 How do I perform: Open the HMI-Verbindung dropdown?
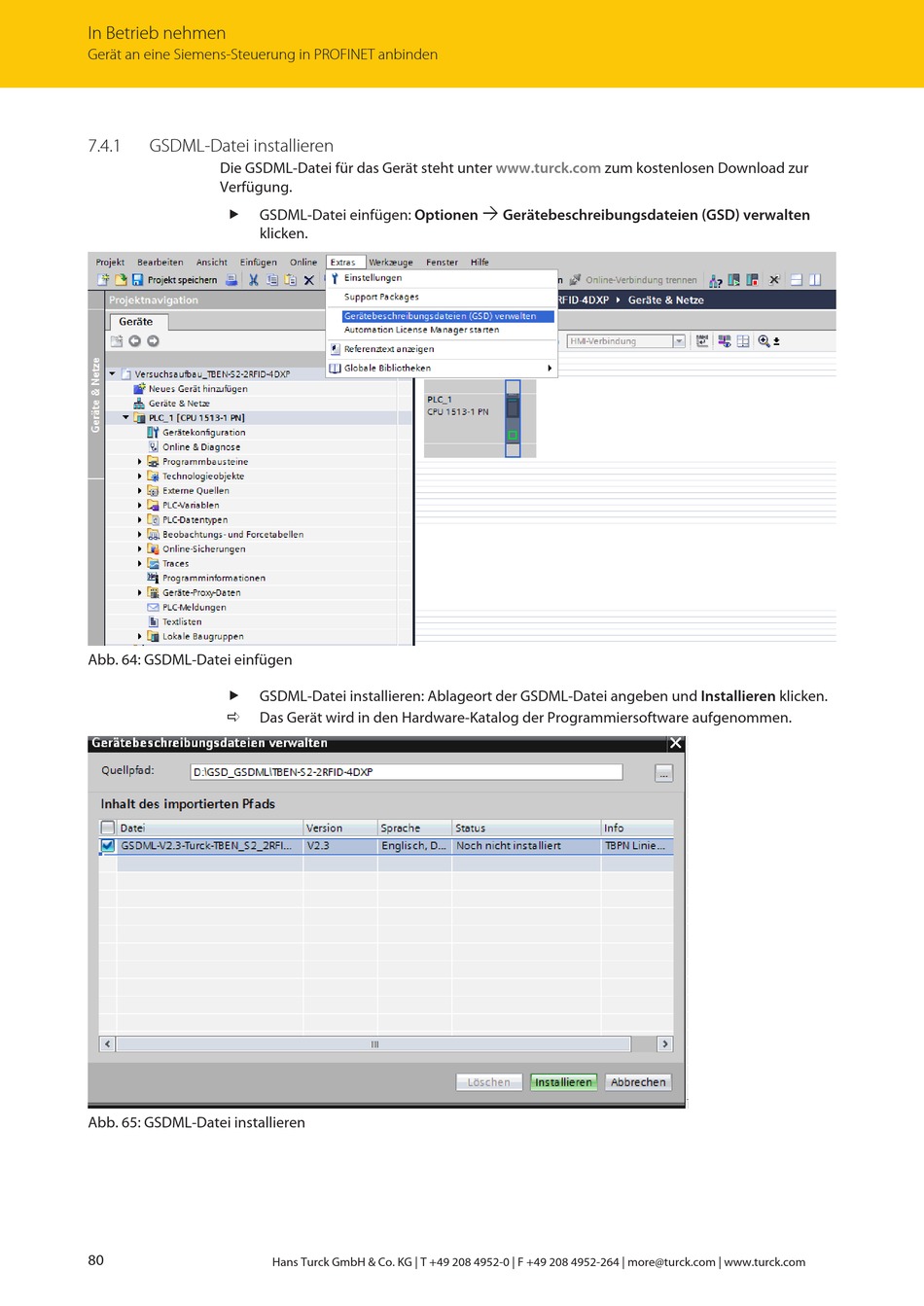[x=679, y=341]
